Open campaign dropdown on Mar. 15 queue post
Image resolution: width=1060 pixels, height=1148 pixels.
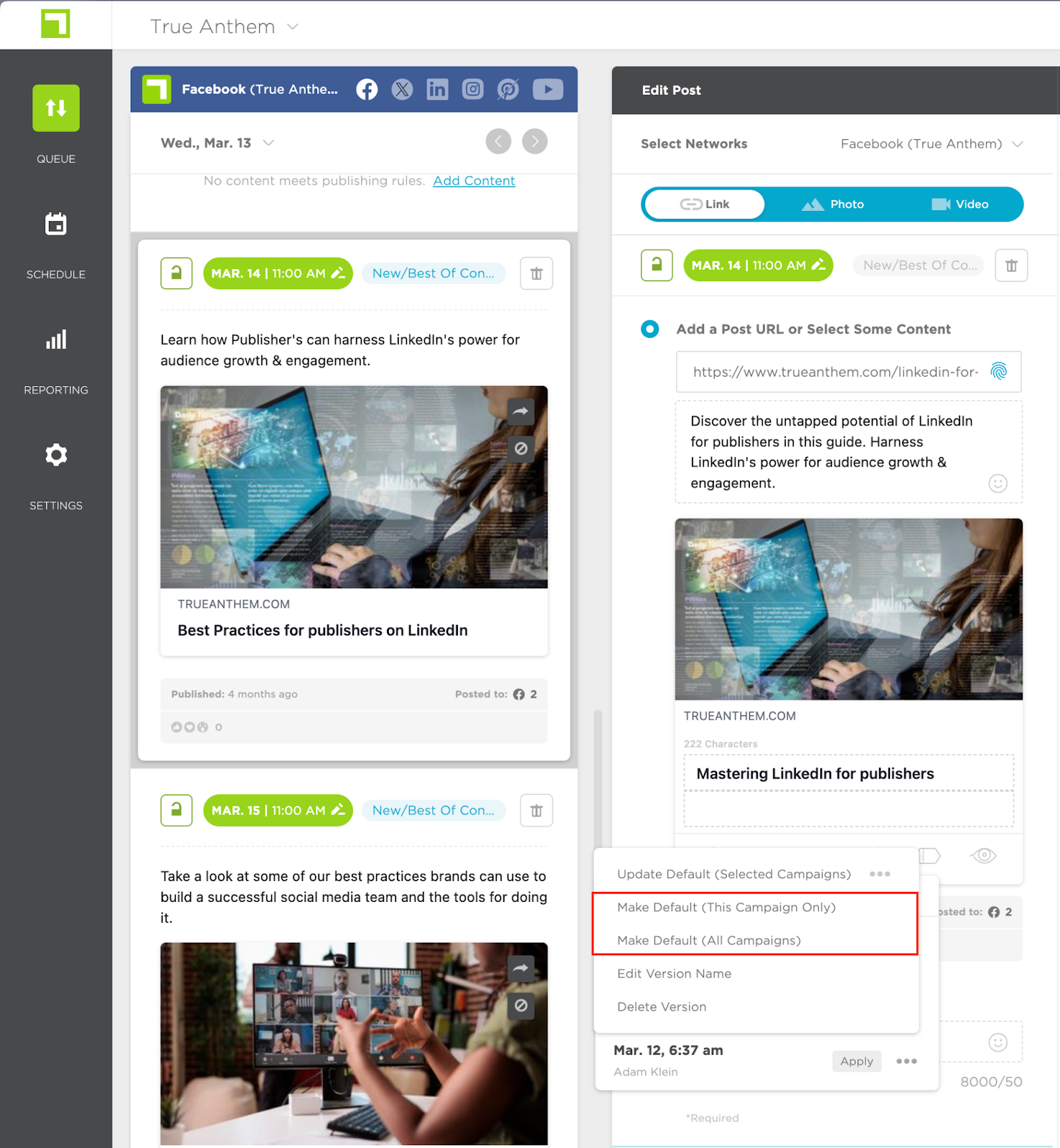click(433, 811)
